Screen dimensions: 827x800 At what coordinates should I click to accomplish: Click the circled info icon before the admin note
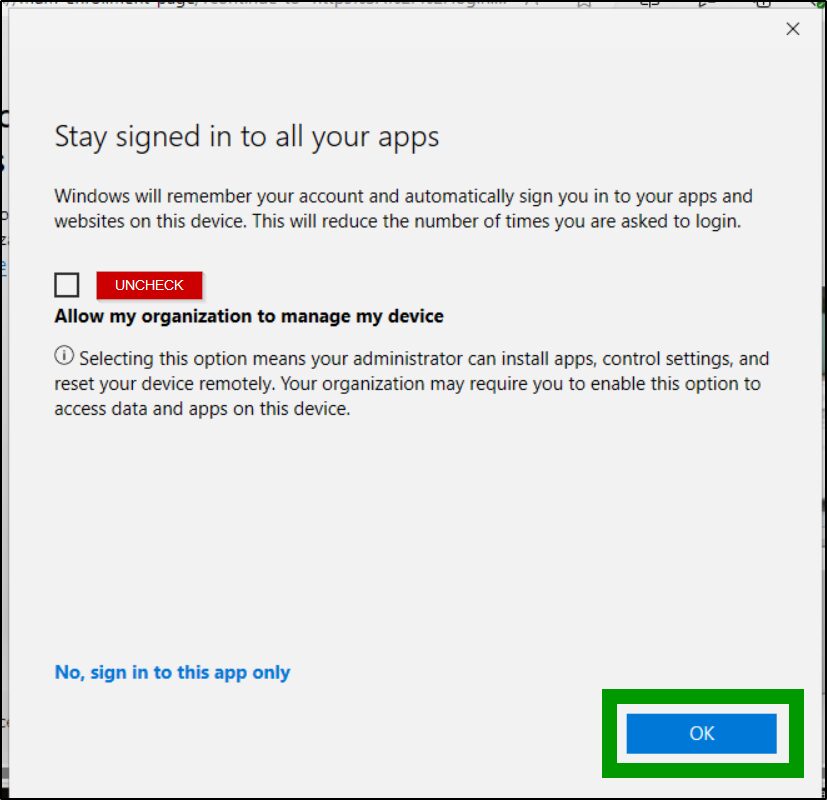click(64, 355)
